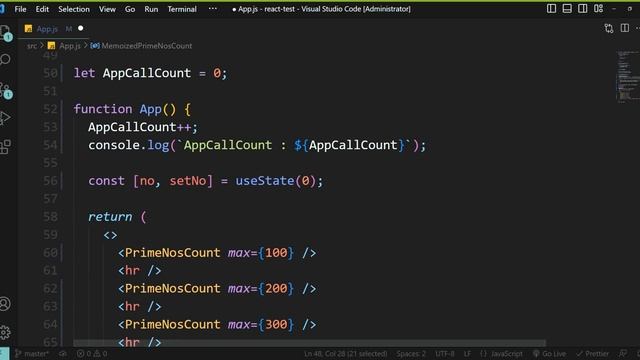Click the horizontal editor scrollbar
Viewport: 640px width, 360px height.
coord(309,343)
